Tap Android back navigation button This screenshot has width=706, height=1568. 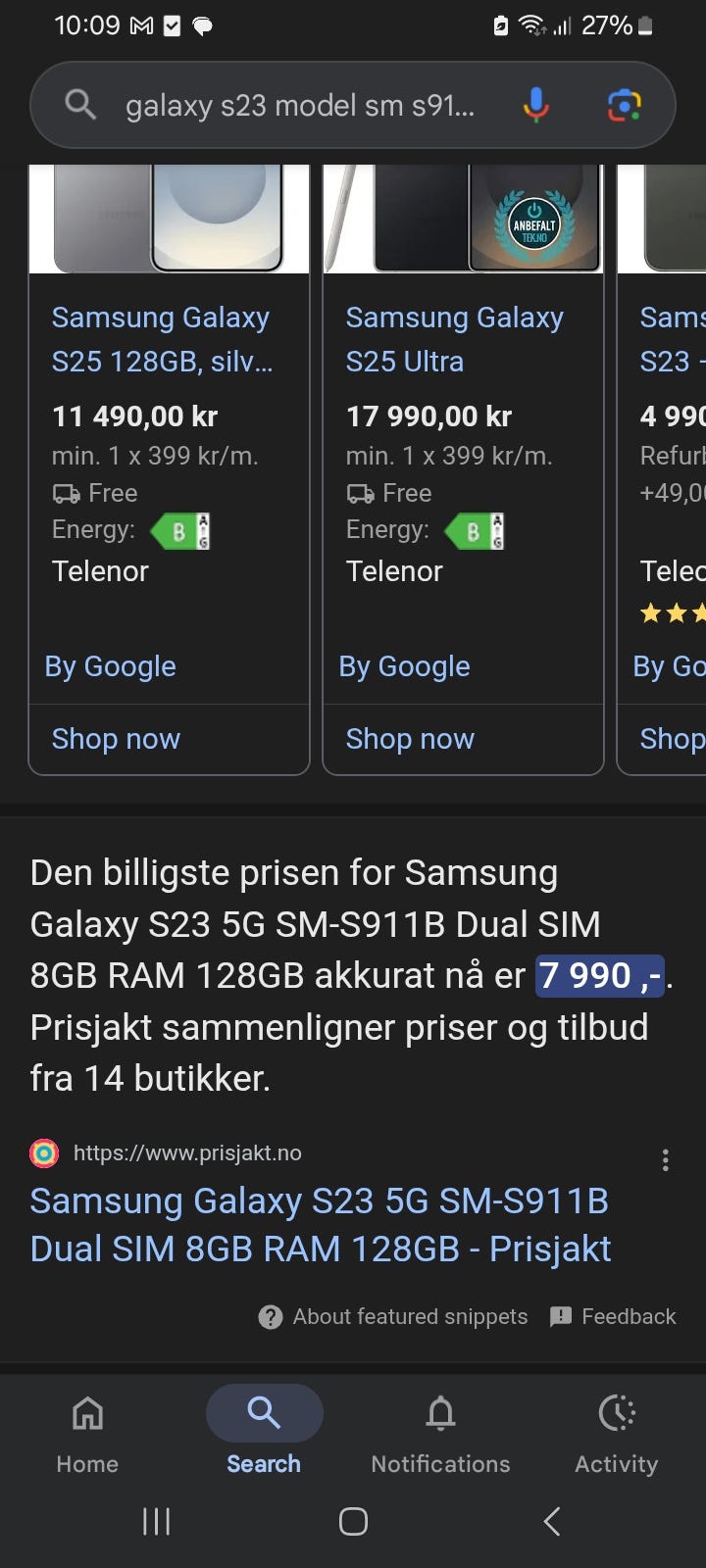552,1521
